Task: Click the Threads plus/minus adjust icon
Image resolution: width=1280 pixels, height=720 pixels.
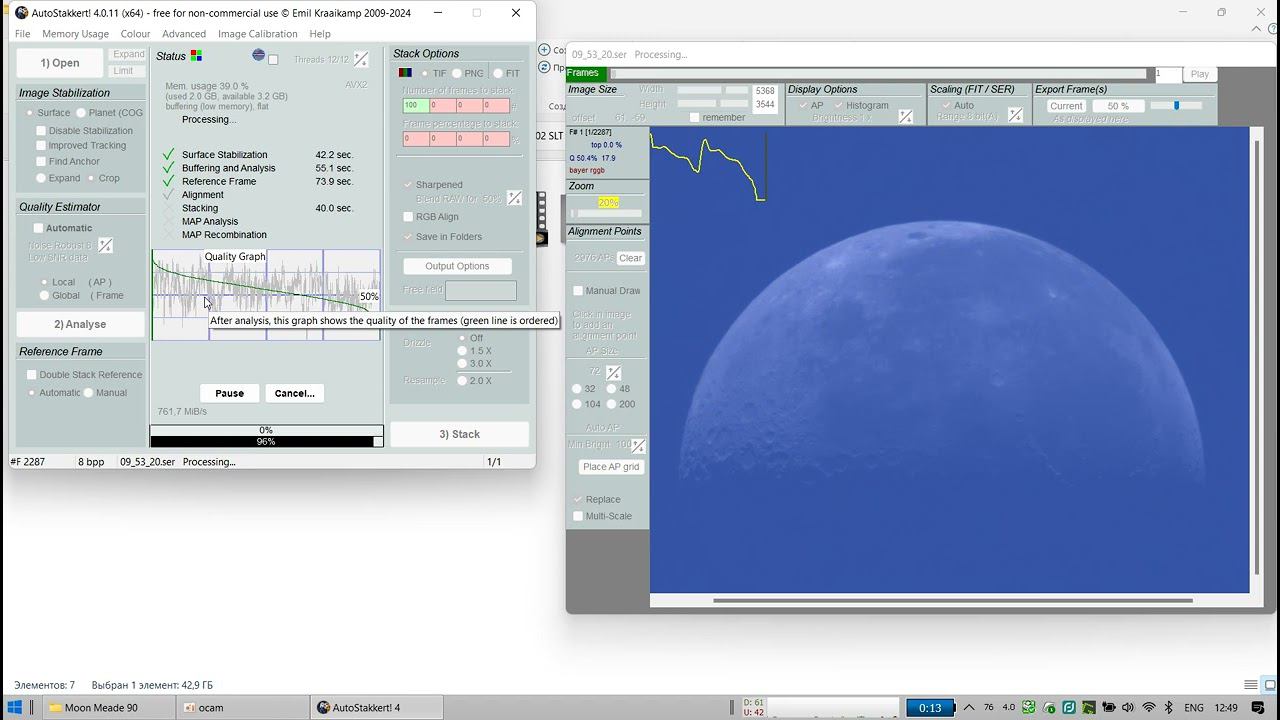Action: tap(361, 60)
